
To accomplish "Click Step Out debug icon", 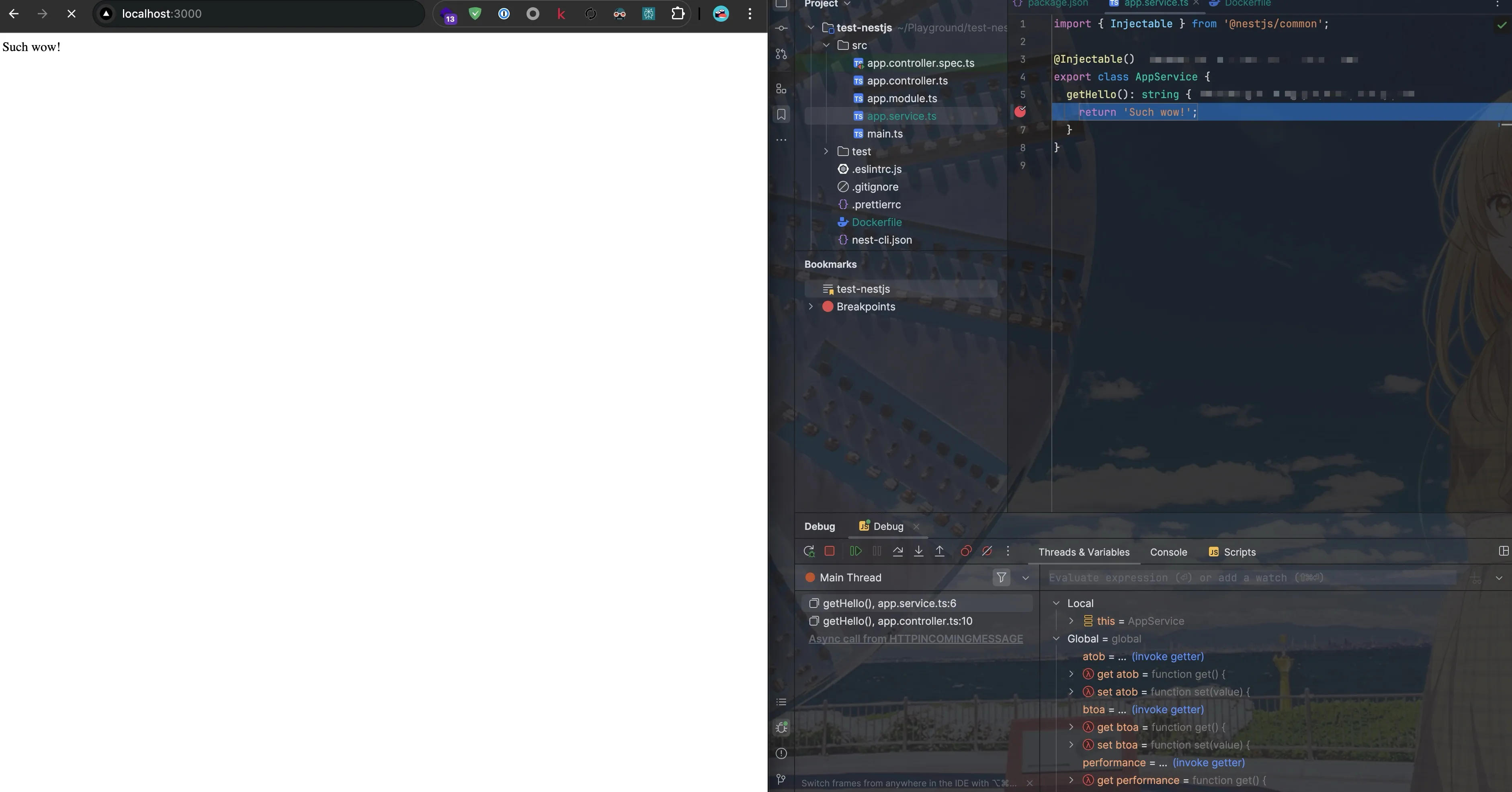I will (x=940, y=551).
